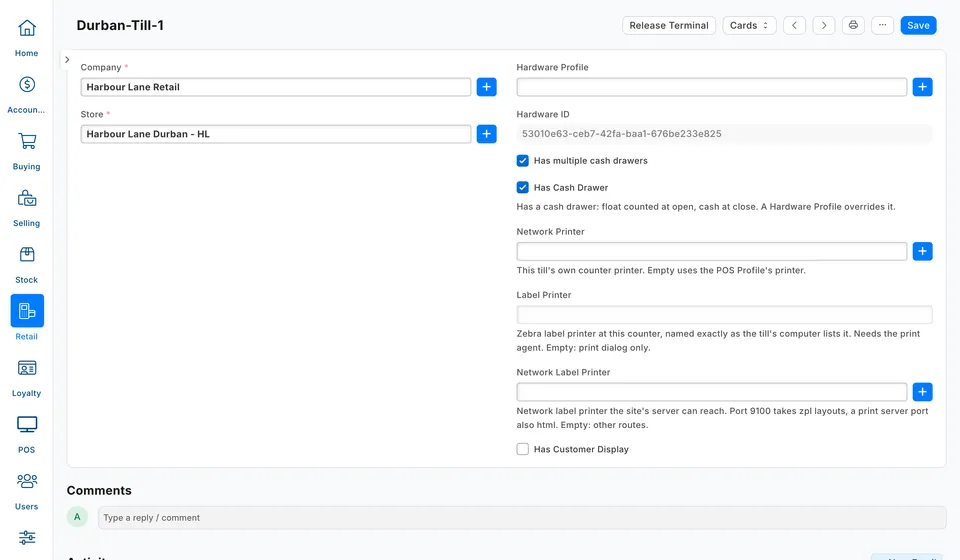Click the 'Label Printer' field label
960x560 pixels.
(544, 295)
